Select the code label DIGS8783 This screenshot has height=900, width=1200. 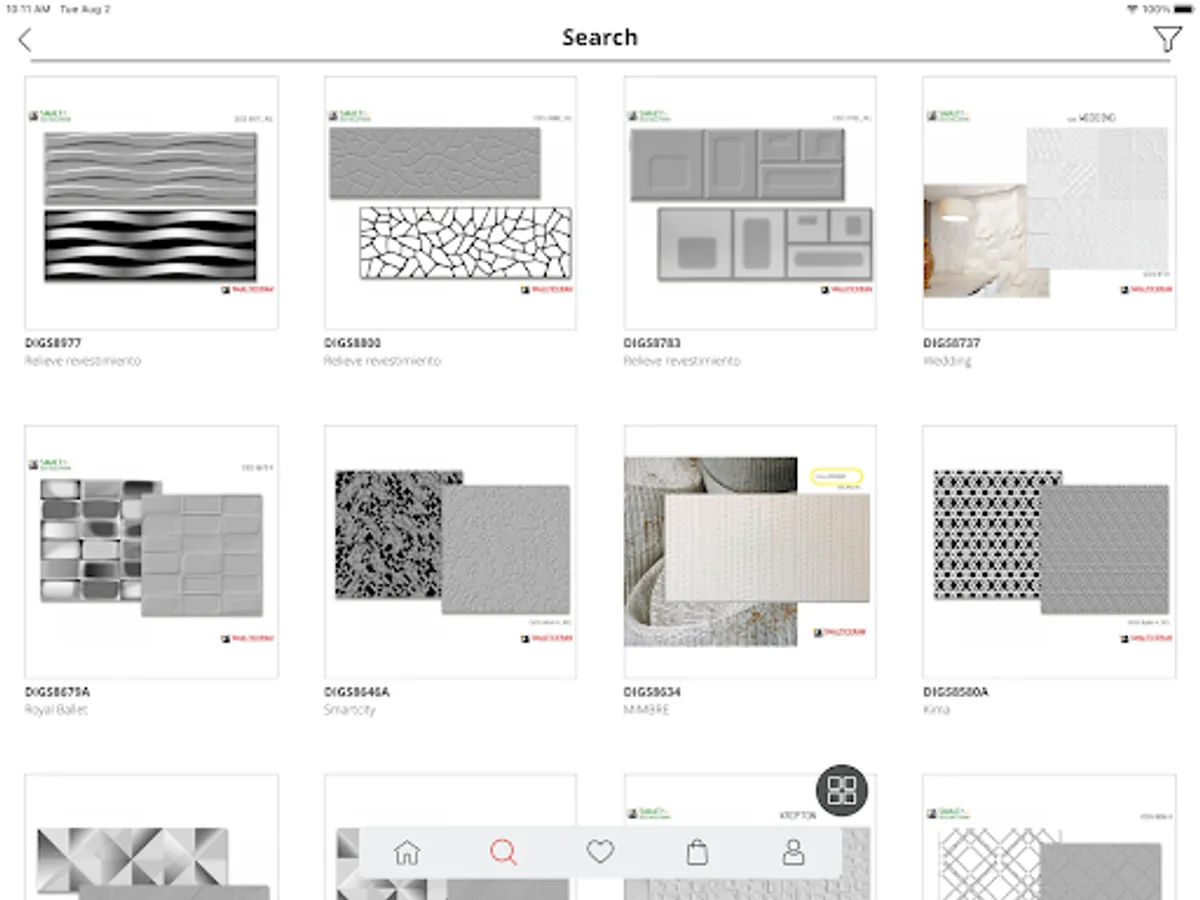click(652, 343)
